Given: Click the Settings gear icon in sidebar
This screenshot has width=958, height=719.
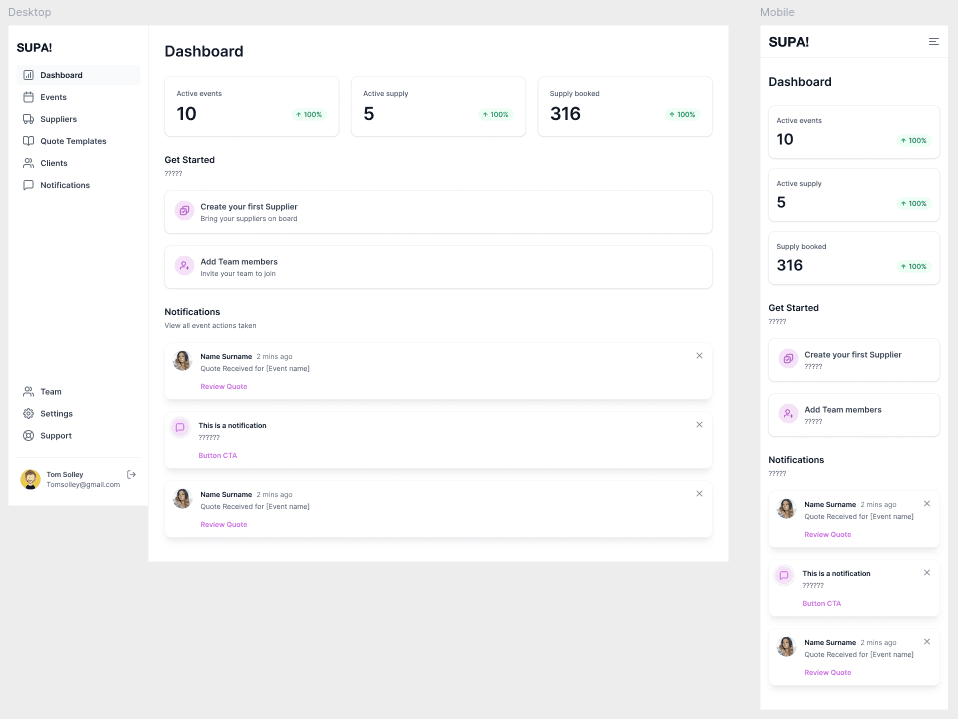Looking at the screenshot, I should (x=28, y=414).
